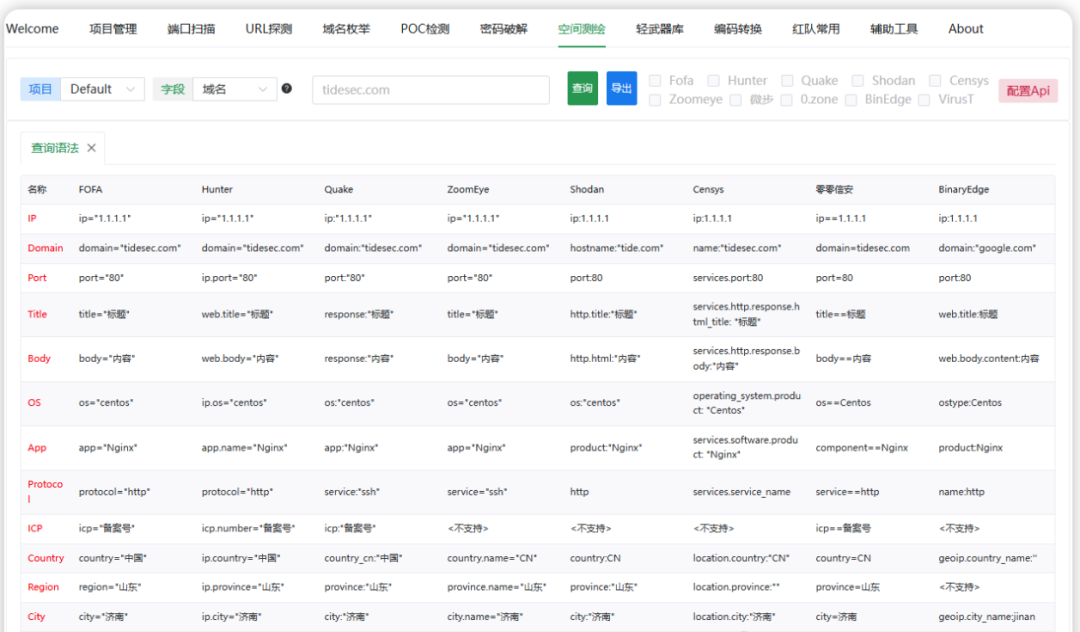Click BinaryEdge cell ostype:Centos
1080x632 pixels.
pos(970,402)
